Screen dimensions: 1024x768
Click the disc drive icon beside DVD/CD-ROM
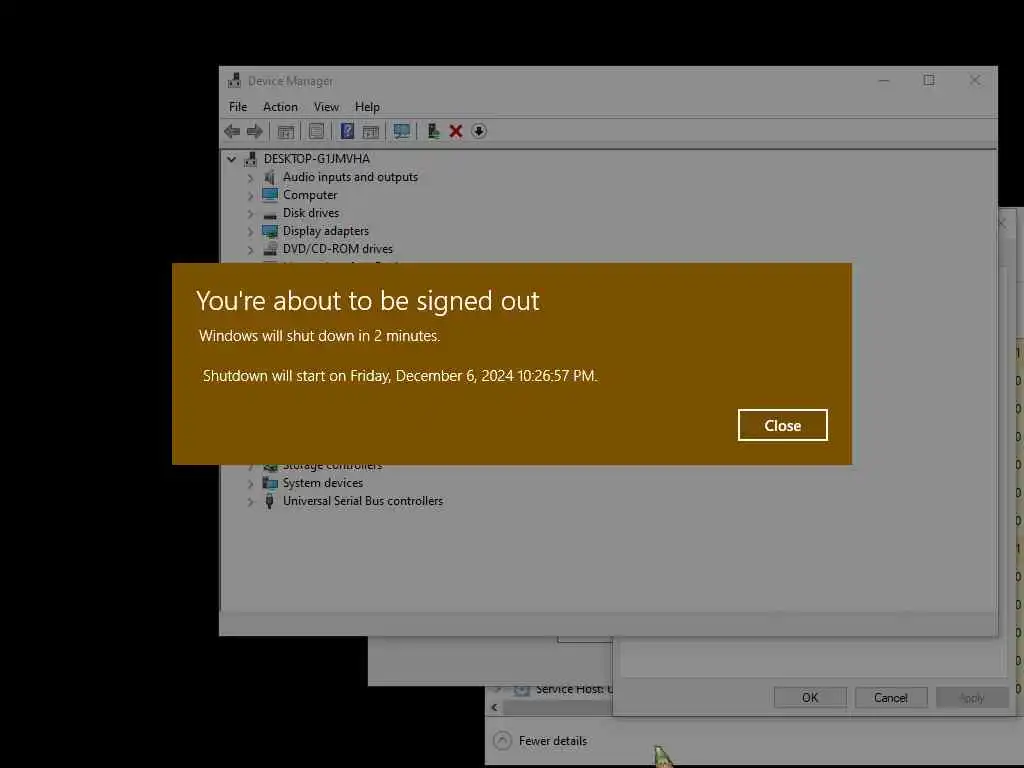270,249
